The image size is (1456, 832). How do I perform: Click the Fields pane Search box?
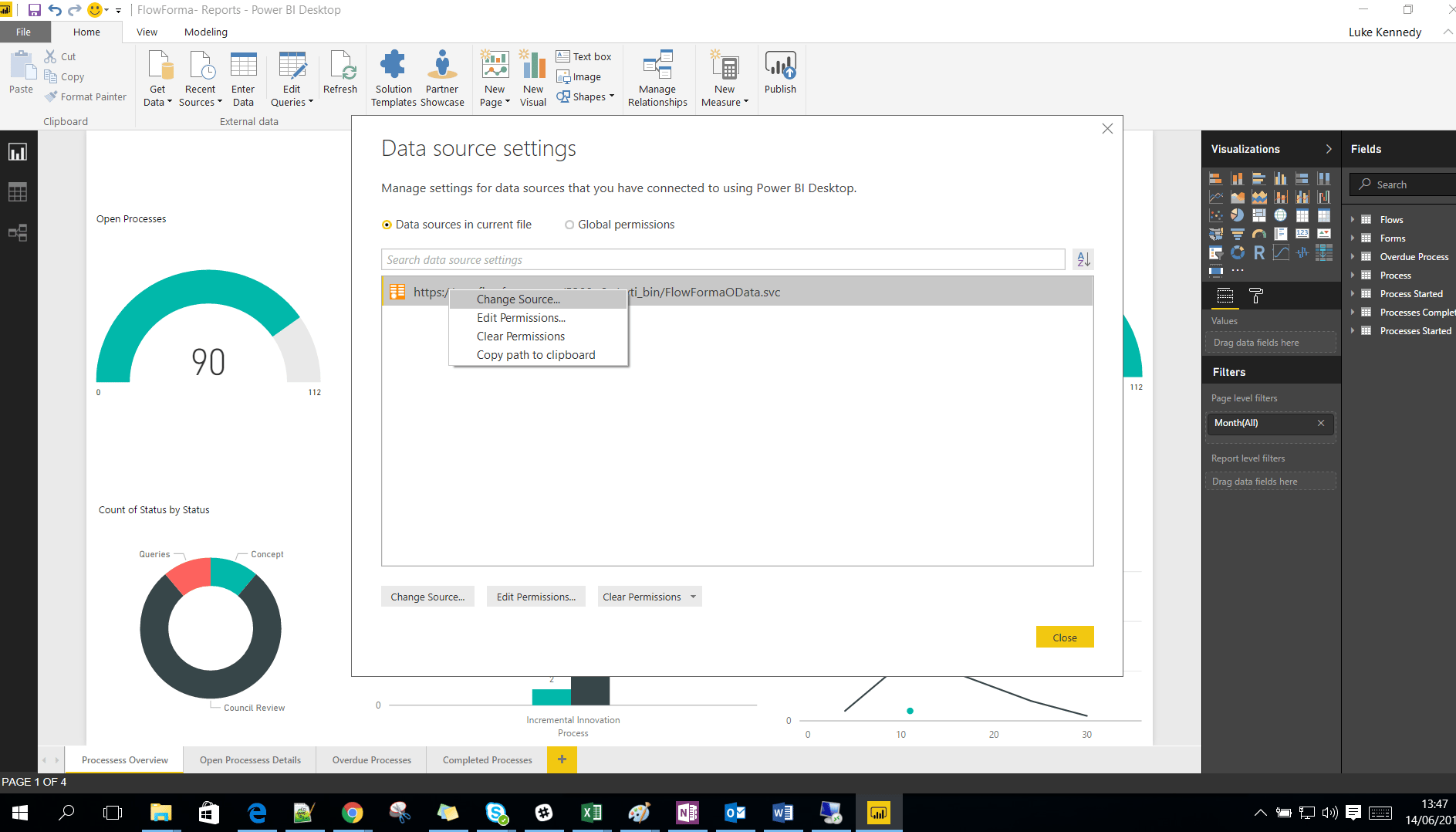[x=1404, y=184]
